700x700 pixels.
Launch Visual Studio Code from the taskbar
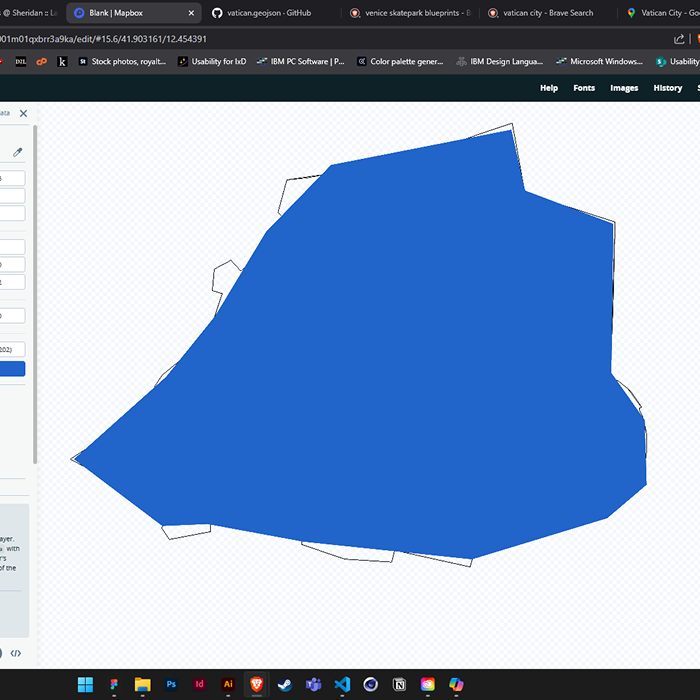pyautogui.click(x=342, y=684)
